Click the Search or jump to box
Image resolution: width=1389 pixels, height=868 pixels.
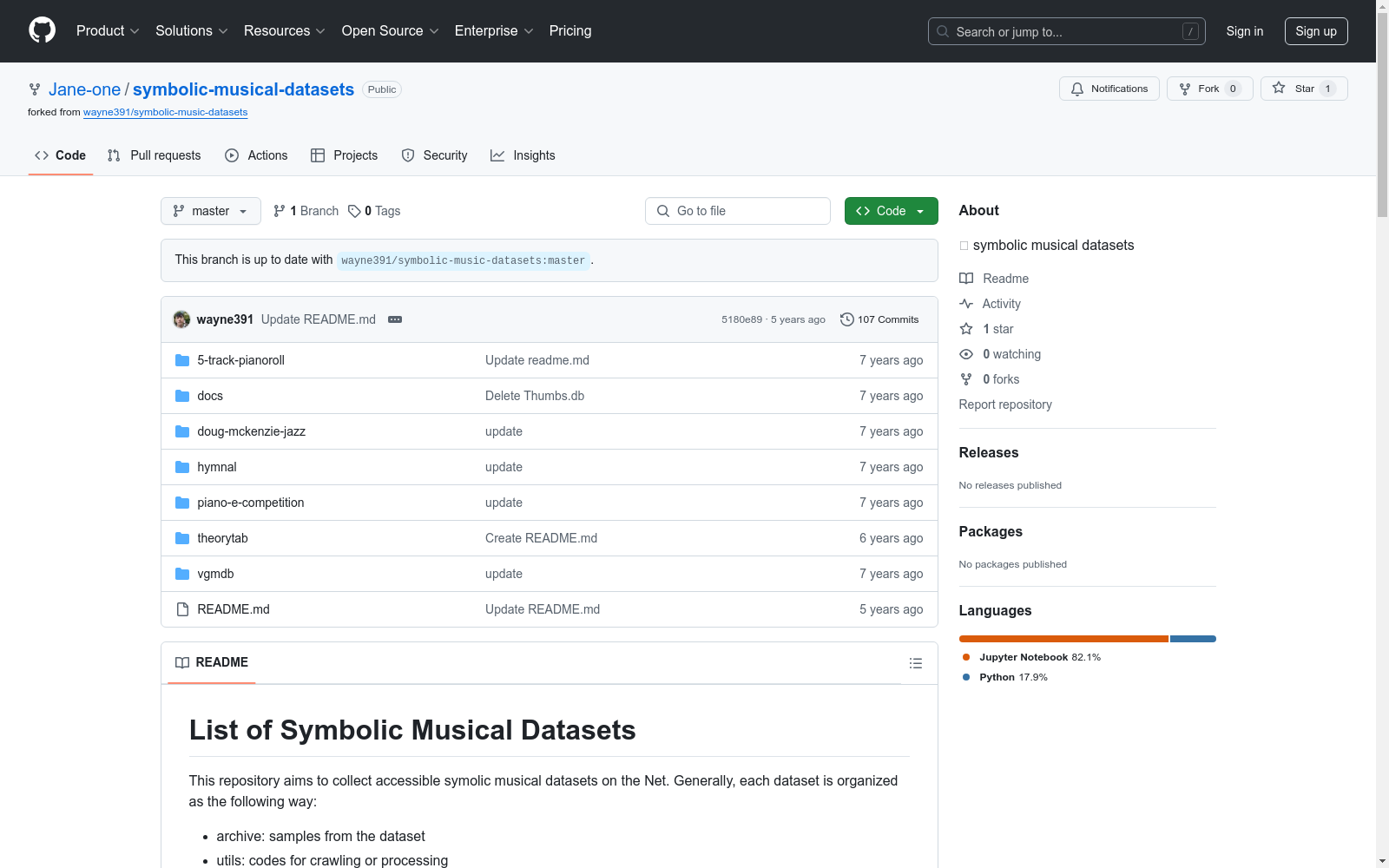click(x=1067, y=31)
